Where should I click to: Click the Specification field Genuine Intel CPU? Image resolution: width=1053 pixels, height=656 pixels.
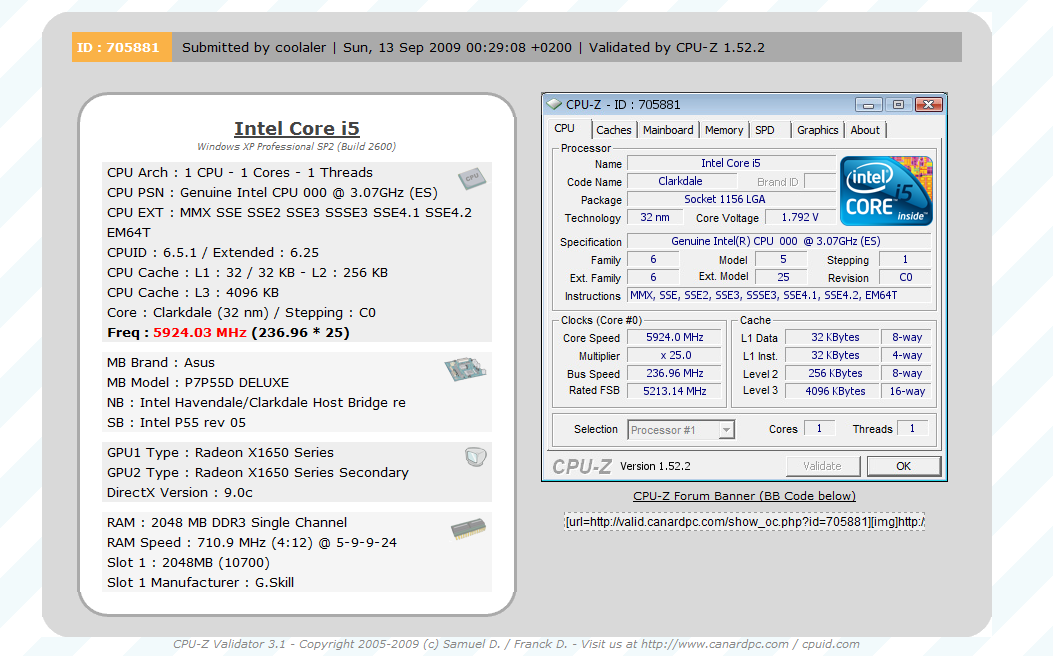(779, 242)
